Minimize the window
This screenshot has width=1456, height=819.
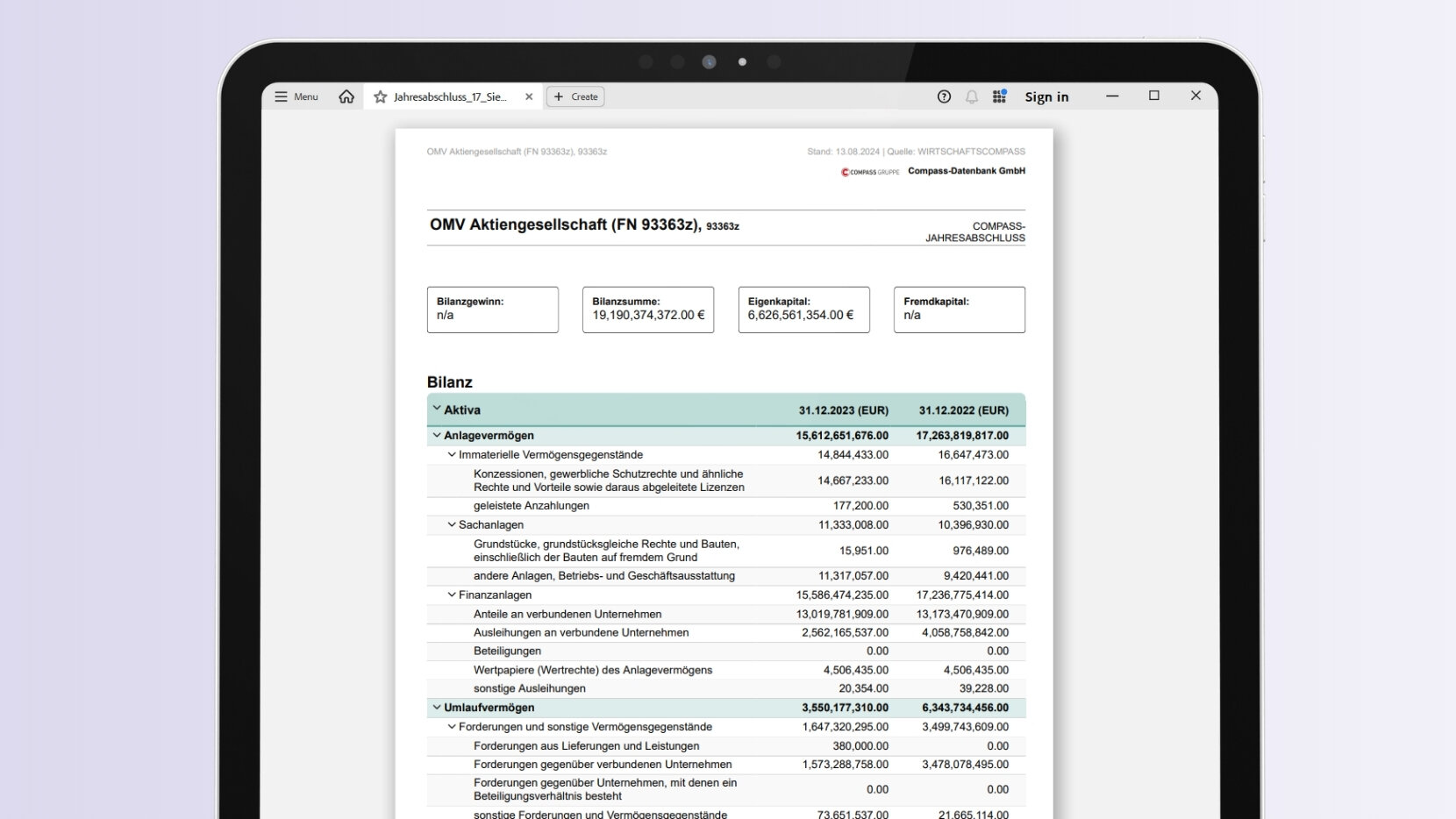[1112, 96]
